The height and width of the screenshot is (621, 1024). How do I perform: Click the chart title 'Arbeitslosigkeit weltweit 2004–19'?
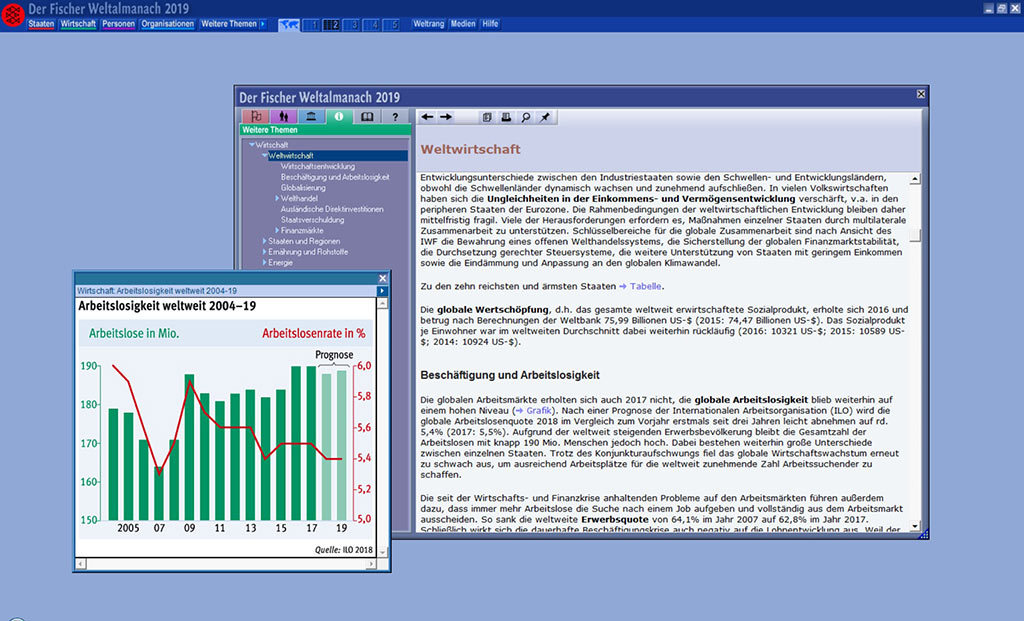tap(167, 306)
